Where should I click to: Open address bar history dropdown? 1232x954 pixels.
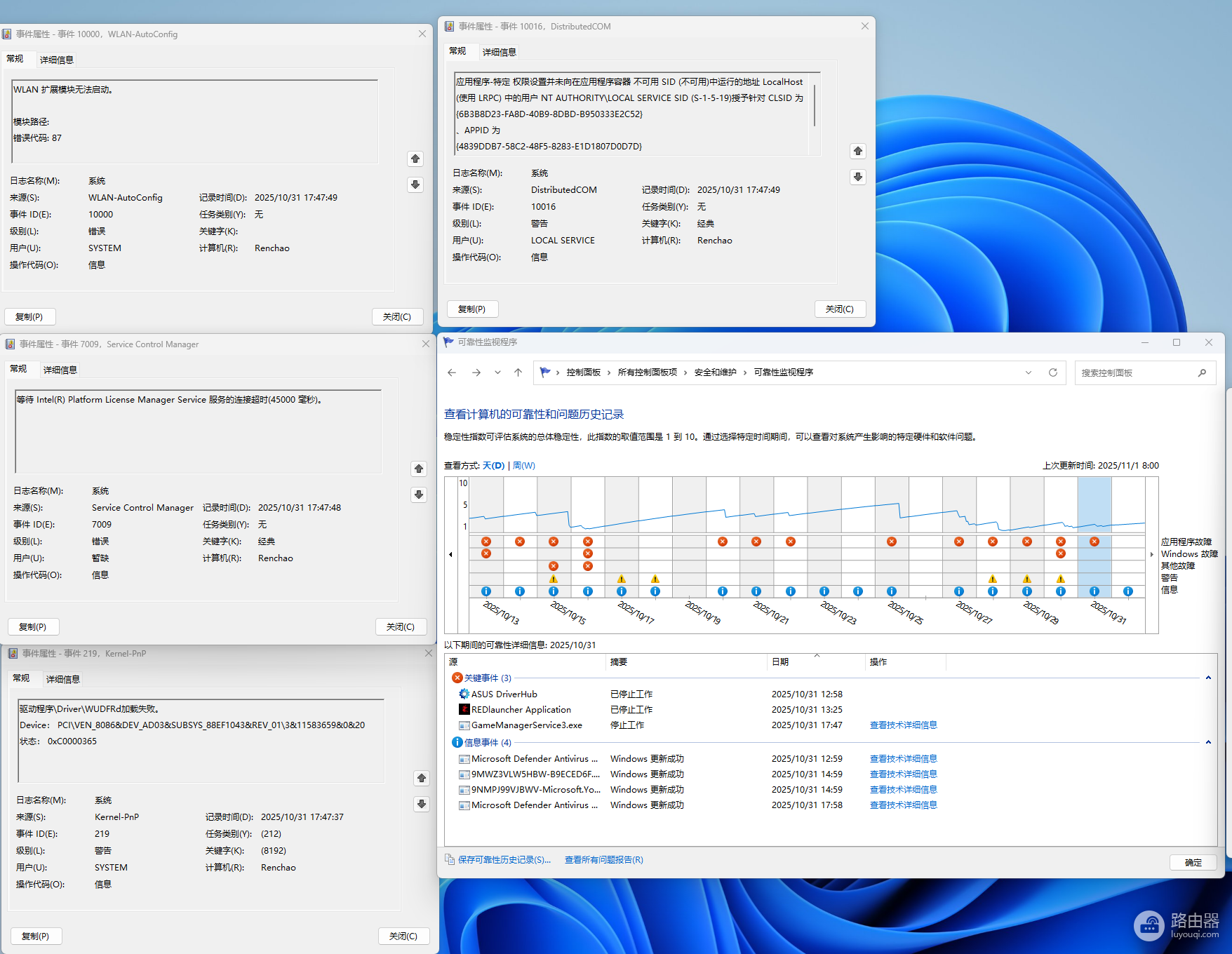[x=1029, y=372]
